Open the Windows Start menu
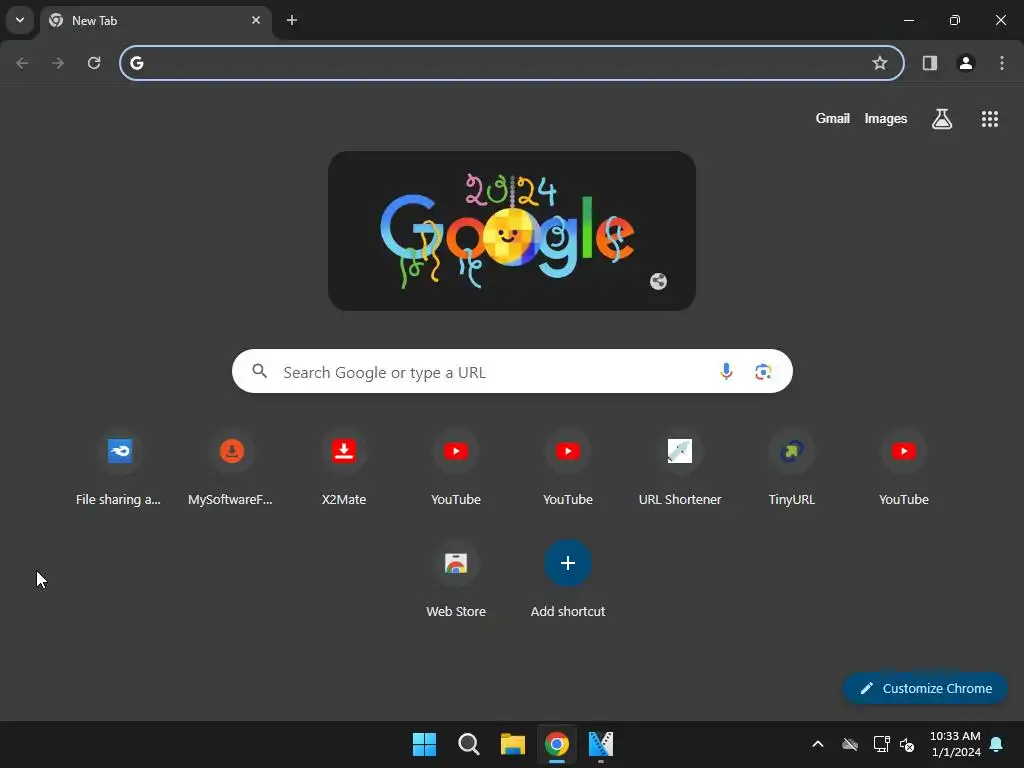 point(424,744)
